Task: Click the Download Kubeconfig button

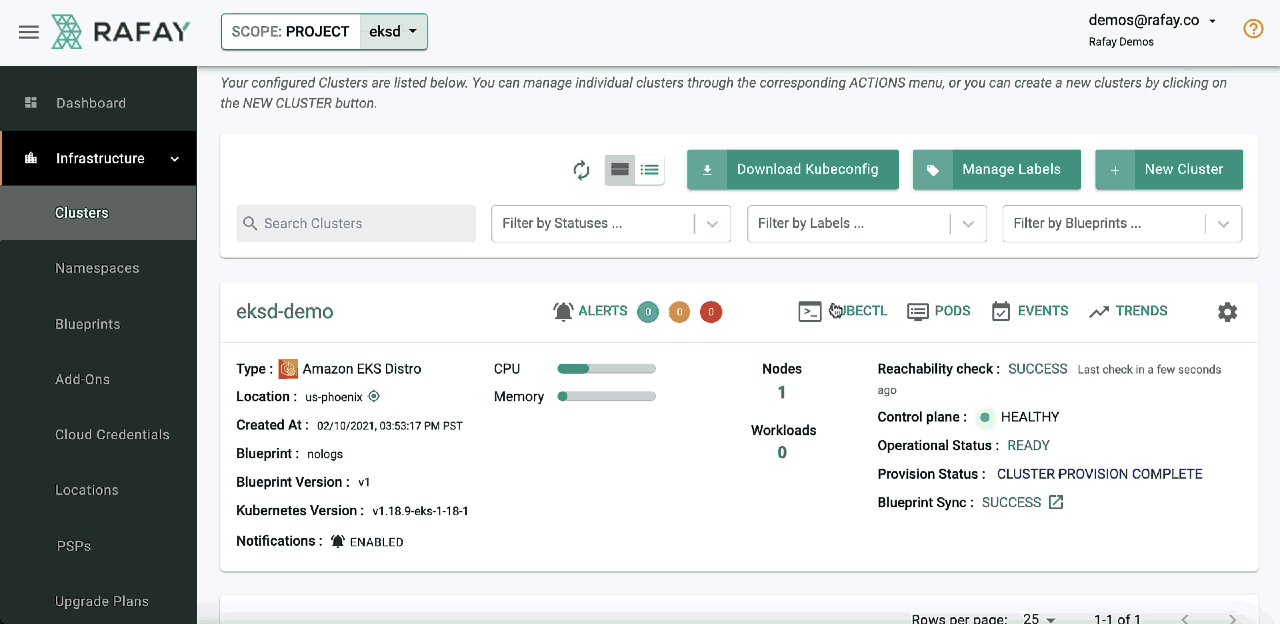Action: coord(792,170)
